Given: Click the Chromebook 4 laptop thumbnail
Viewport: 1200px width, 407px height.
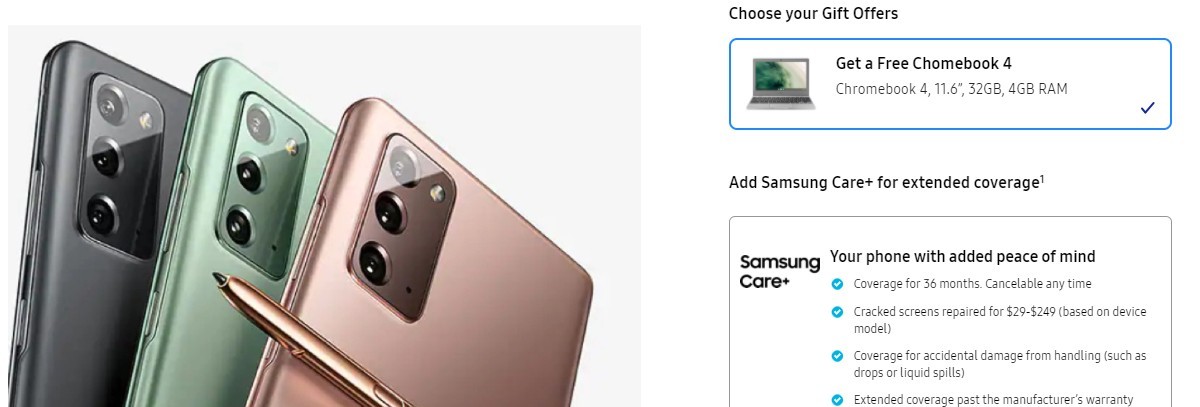Looking at the screenshot, I should 780,83.
